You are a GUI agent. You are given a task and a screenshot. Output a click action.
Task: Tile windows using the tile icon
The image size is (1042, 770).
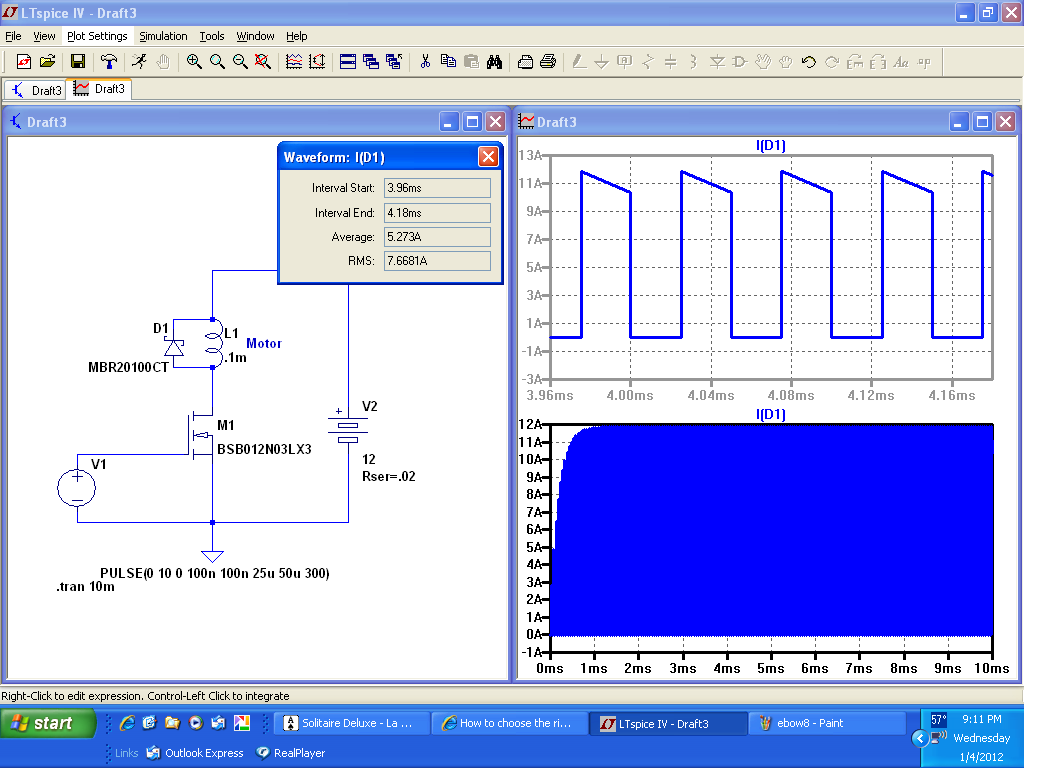pyautogui.click(x=348, y=62)
